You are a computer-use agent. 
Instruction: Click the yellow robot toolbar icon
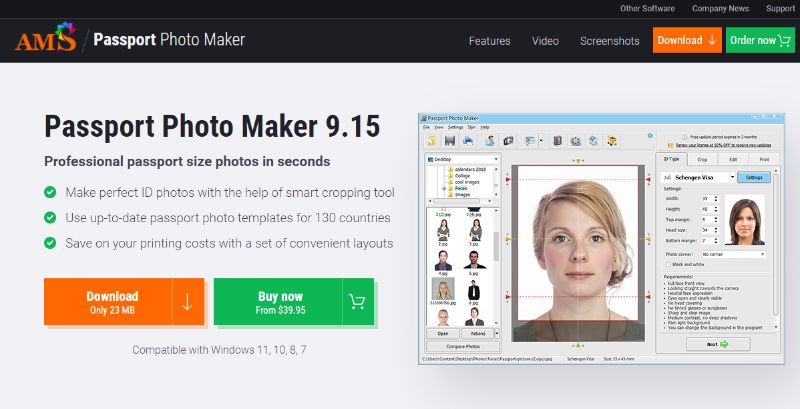(x=612, y=141)
